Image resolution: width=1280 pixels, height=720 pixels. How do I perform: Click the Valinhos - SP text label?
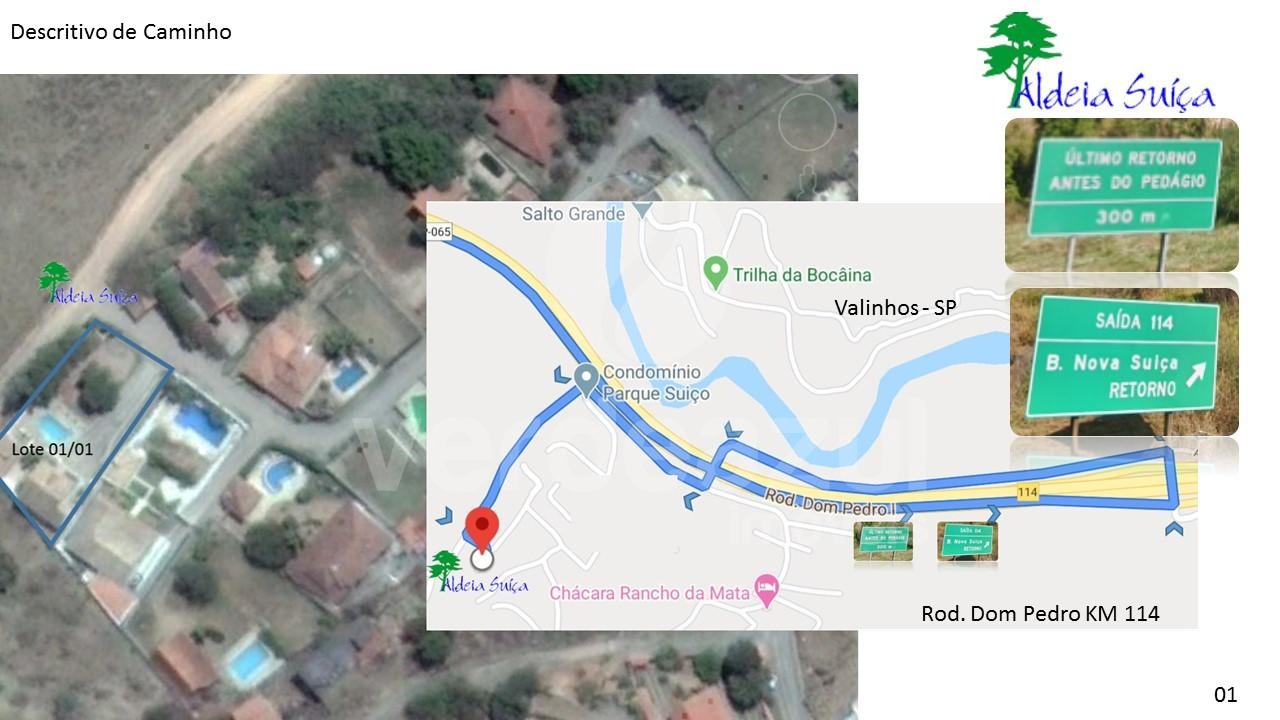coord(896,308)
